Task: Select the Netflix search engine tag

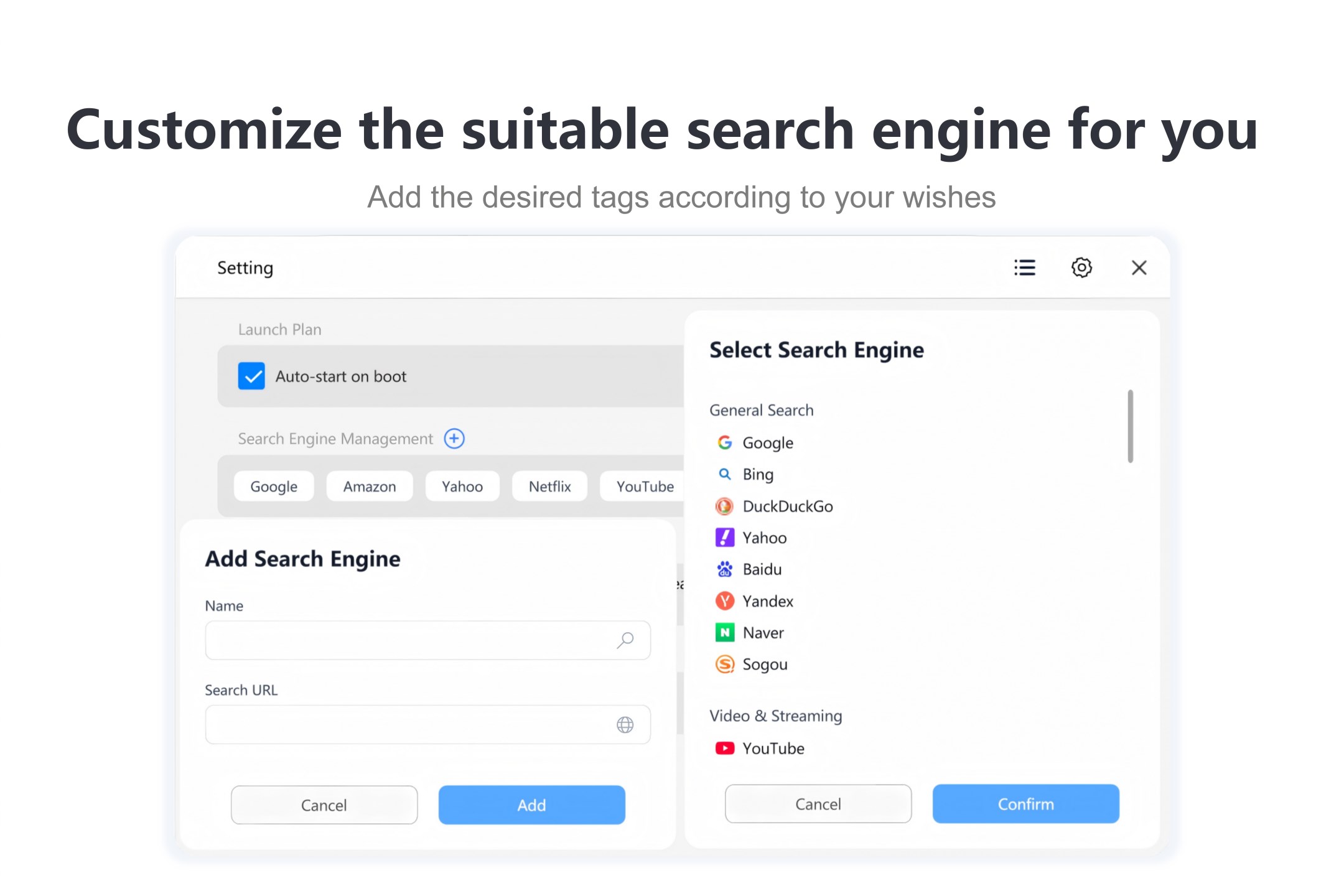Action: pos(550,487)
